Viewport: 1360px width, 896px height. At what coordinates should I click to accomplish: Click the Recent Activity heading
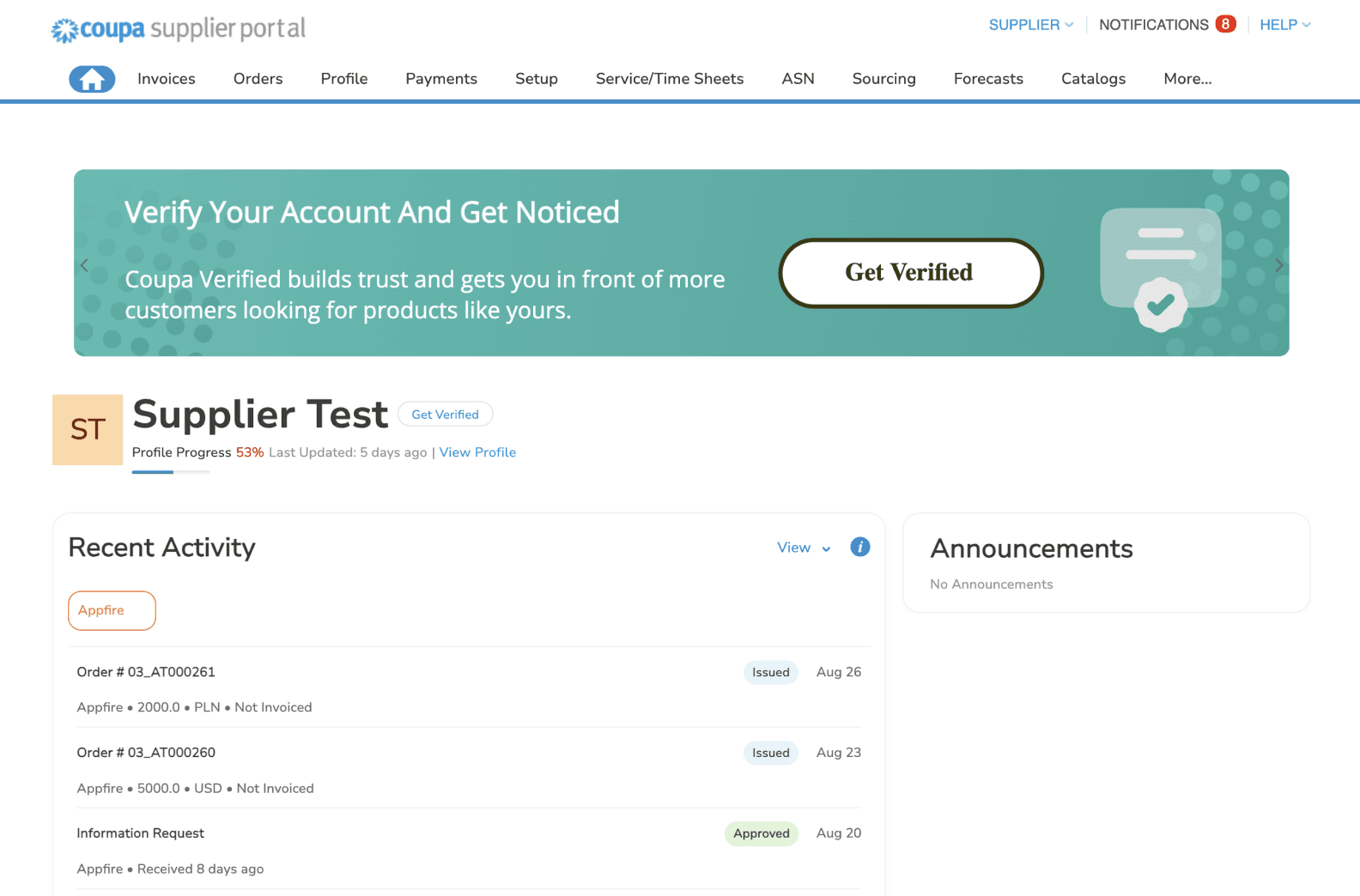(x=161, y=548)
